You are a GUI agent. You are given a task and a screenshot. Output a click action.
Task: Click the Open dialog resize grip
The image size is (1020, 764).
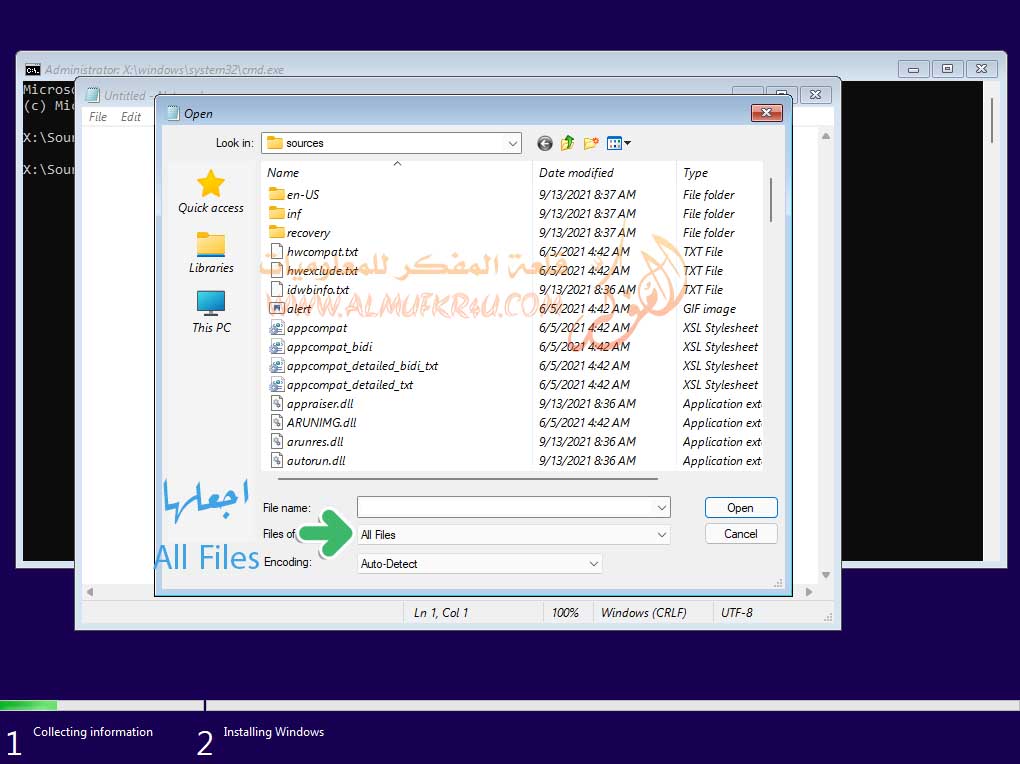click(x=778, y=583)
